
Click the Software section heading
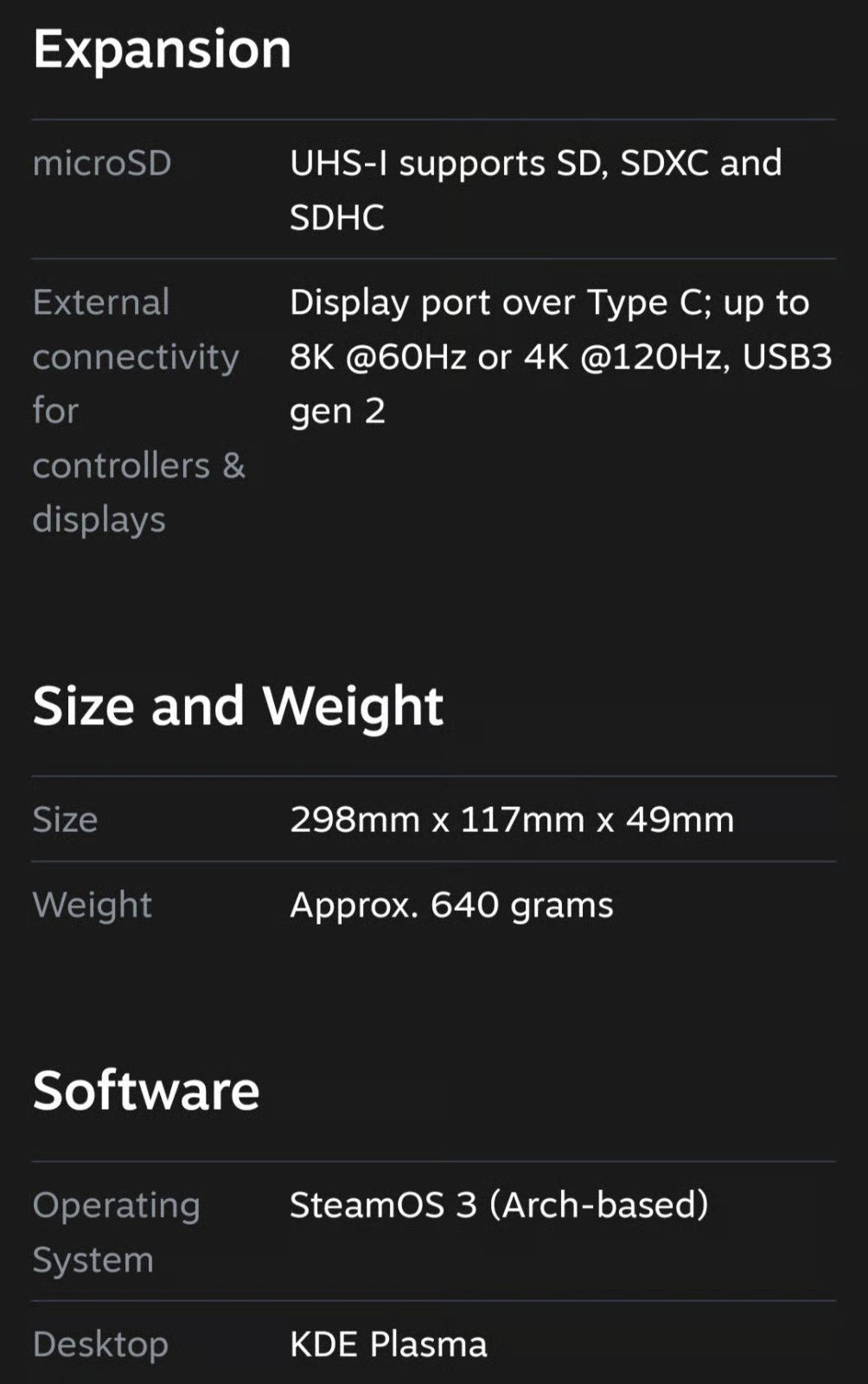[146, 1090]
